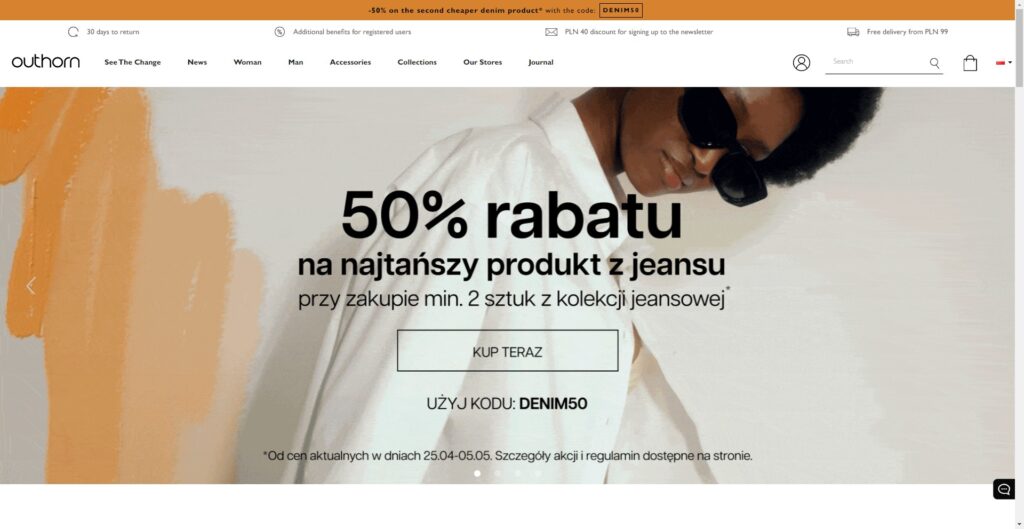Click the KUP TERAZ button
Viewport: 1024px width, 529px height.
507,351
